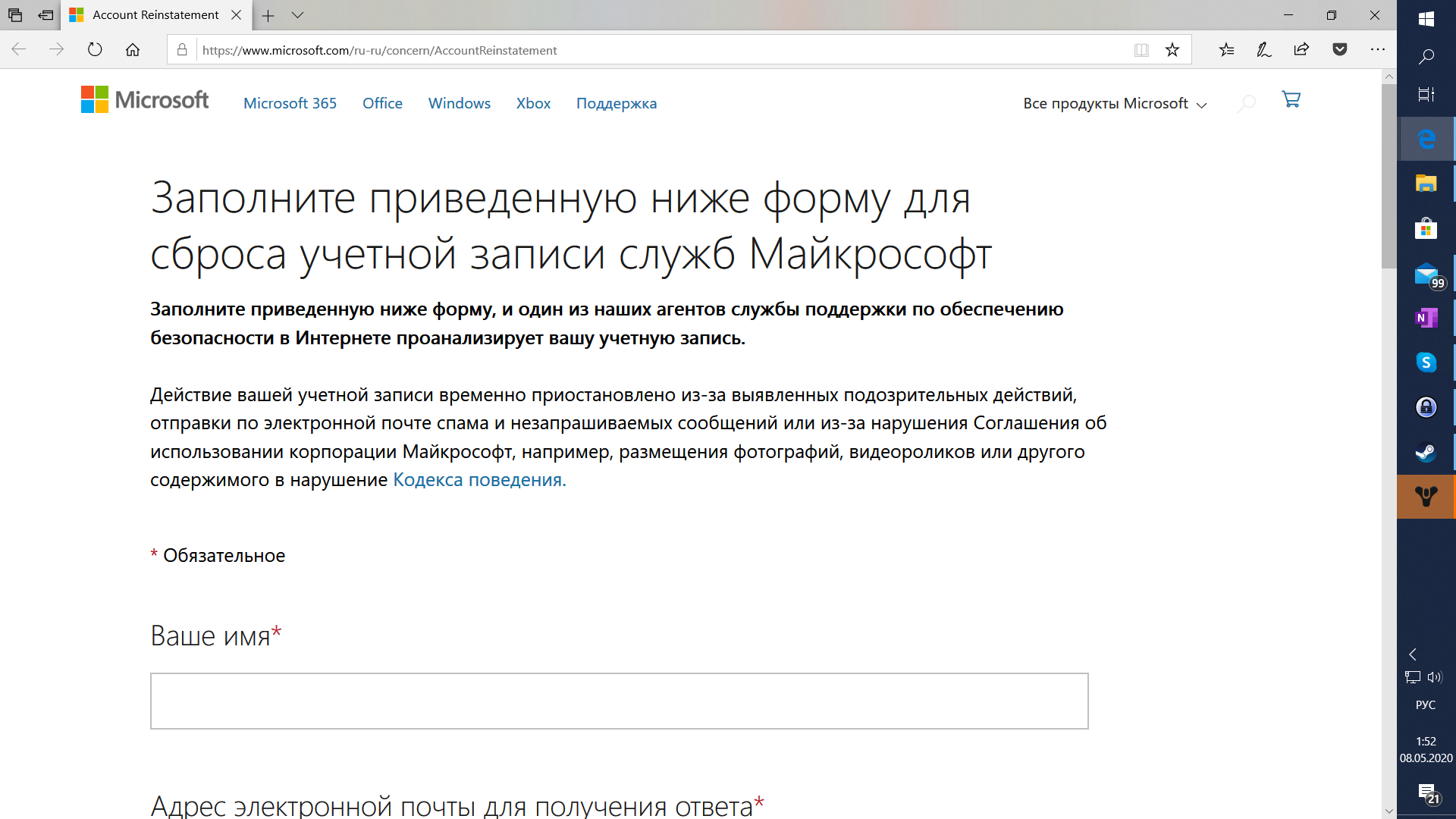Viewport: 1456px width, 819px height.
Task: Click the Edge taskbar icon
Action: (1426, 139)
